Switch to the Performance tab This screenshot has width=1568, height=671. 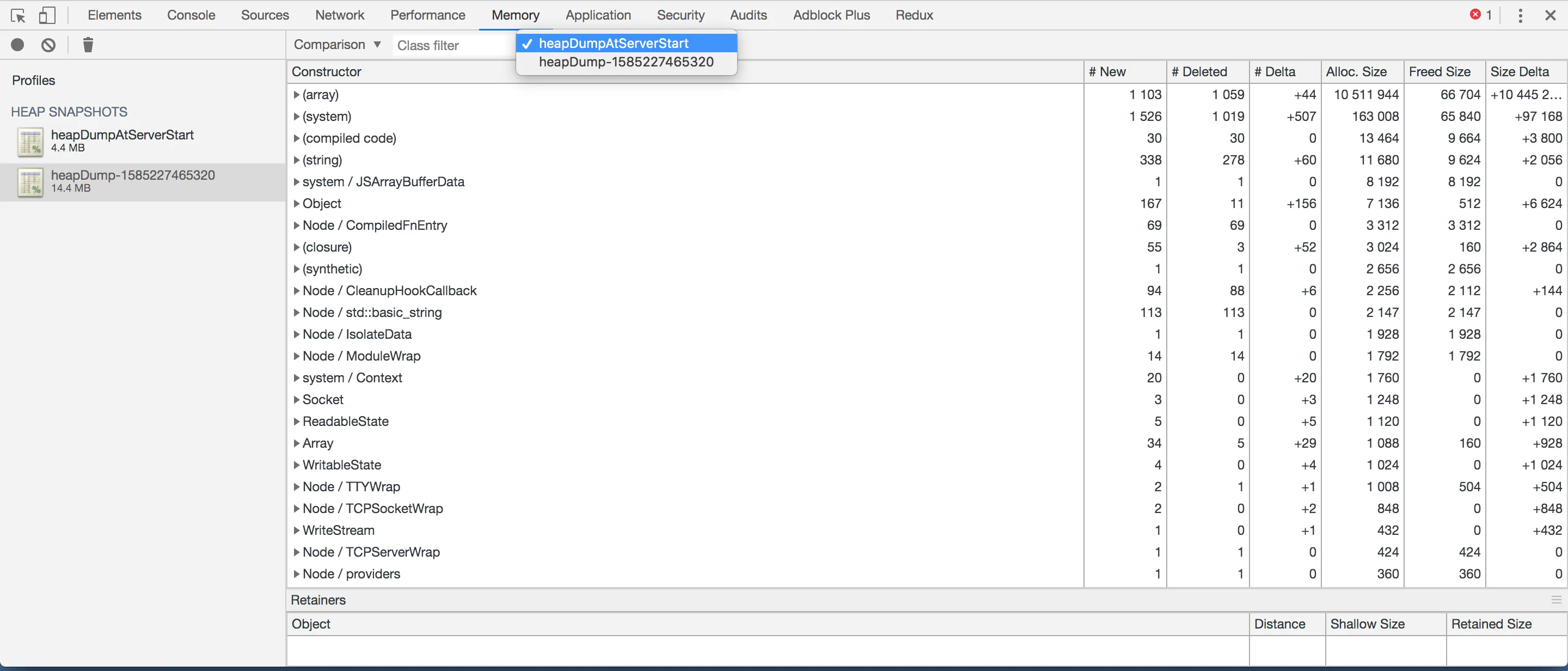pos(427,15)
